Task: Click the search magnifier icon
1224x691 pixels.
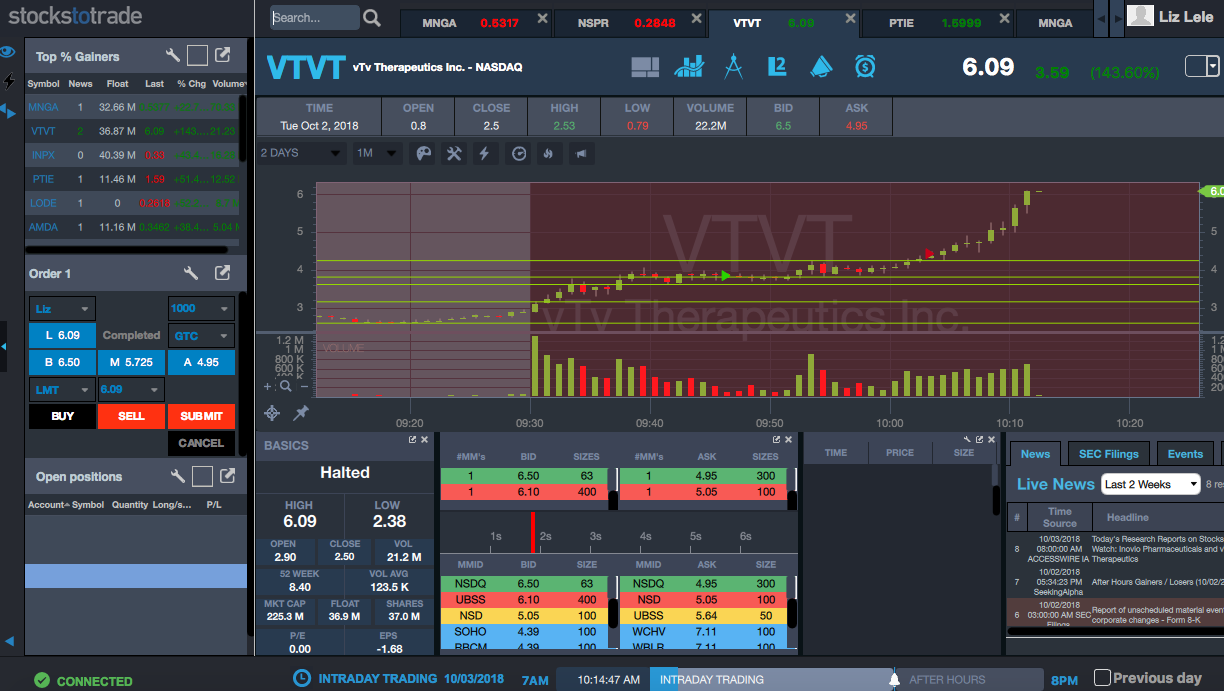Action: click(x=372, y=18)
